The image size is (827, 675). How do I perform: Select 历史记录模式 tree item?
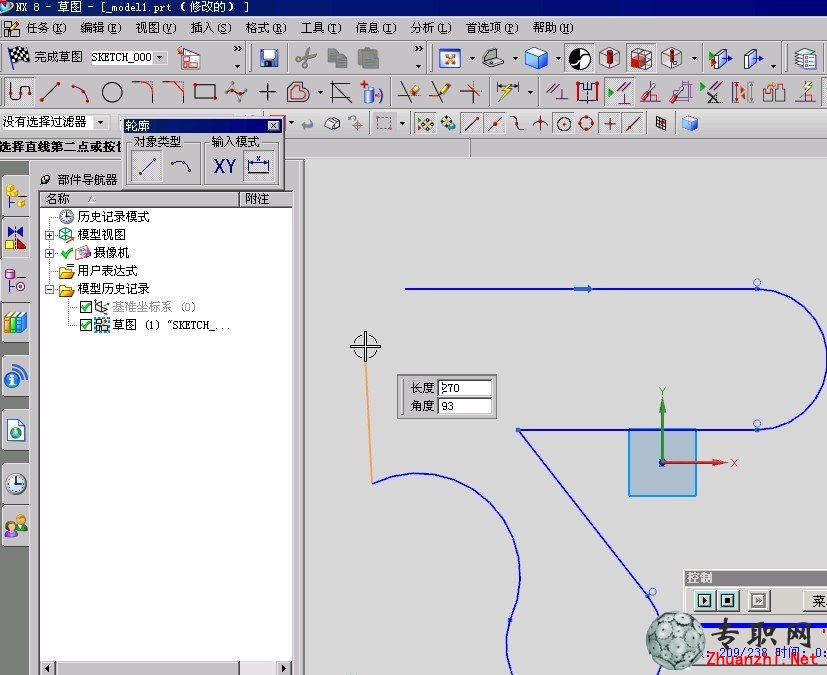[113, 217]
